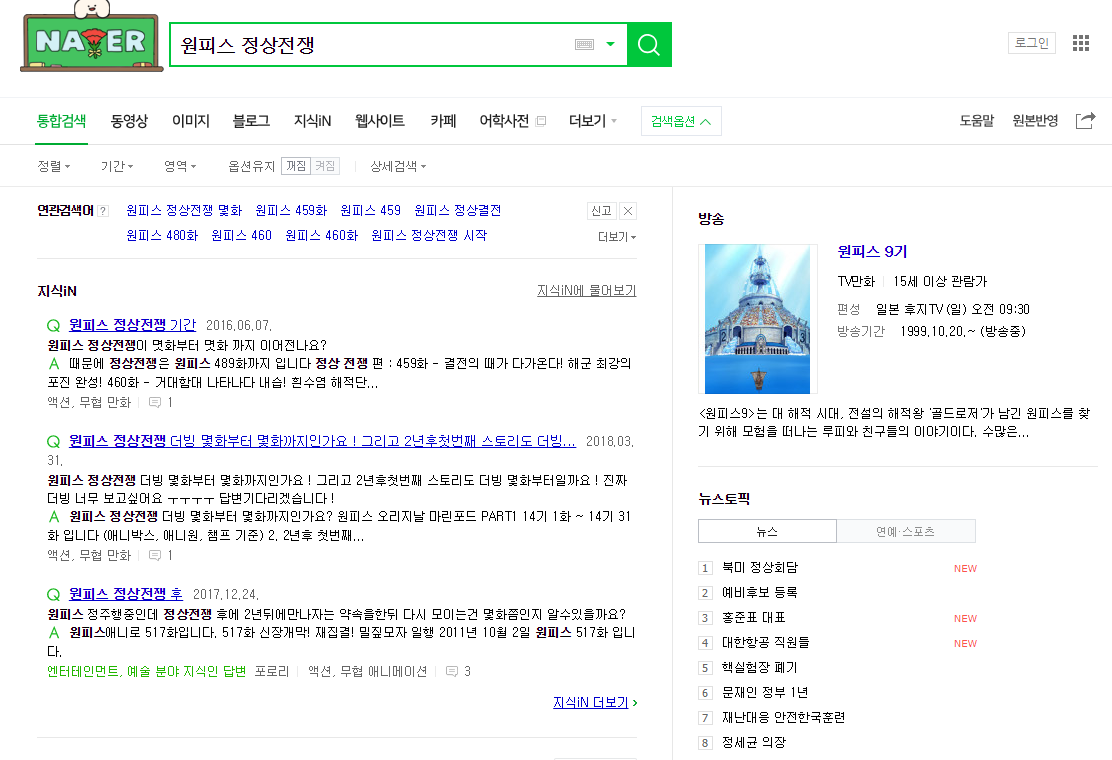Collapse the 검색옵션 panel
This screenshot has height=760, width=1112.
click(x=681, y=121)
